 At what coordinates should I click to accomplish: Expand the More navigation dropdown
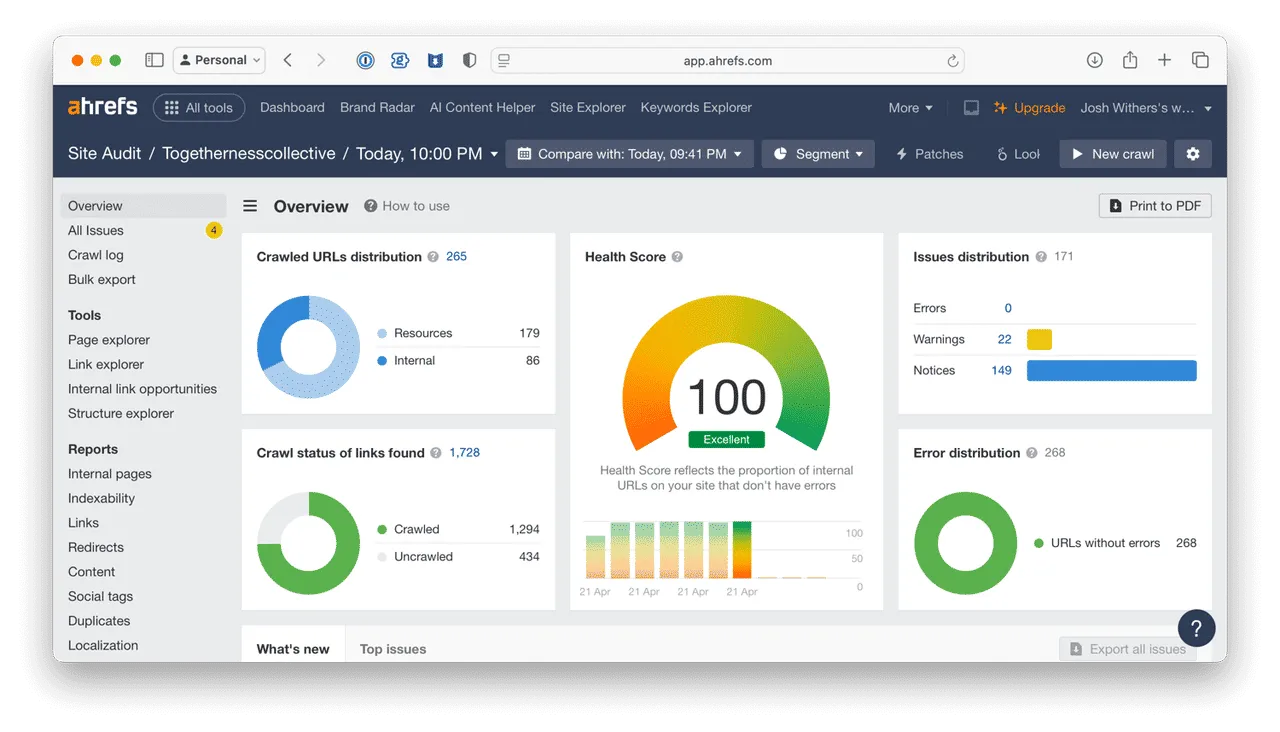(x=910, y=108)
